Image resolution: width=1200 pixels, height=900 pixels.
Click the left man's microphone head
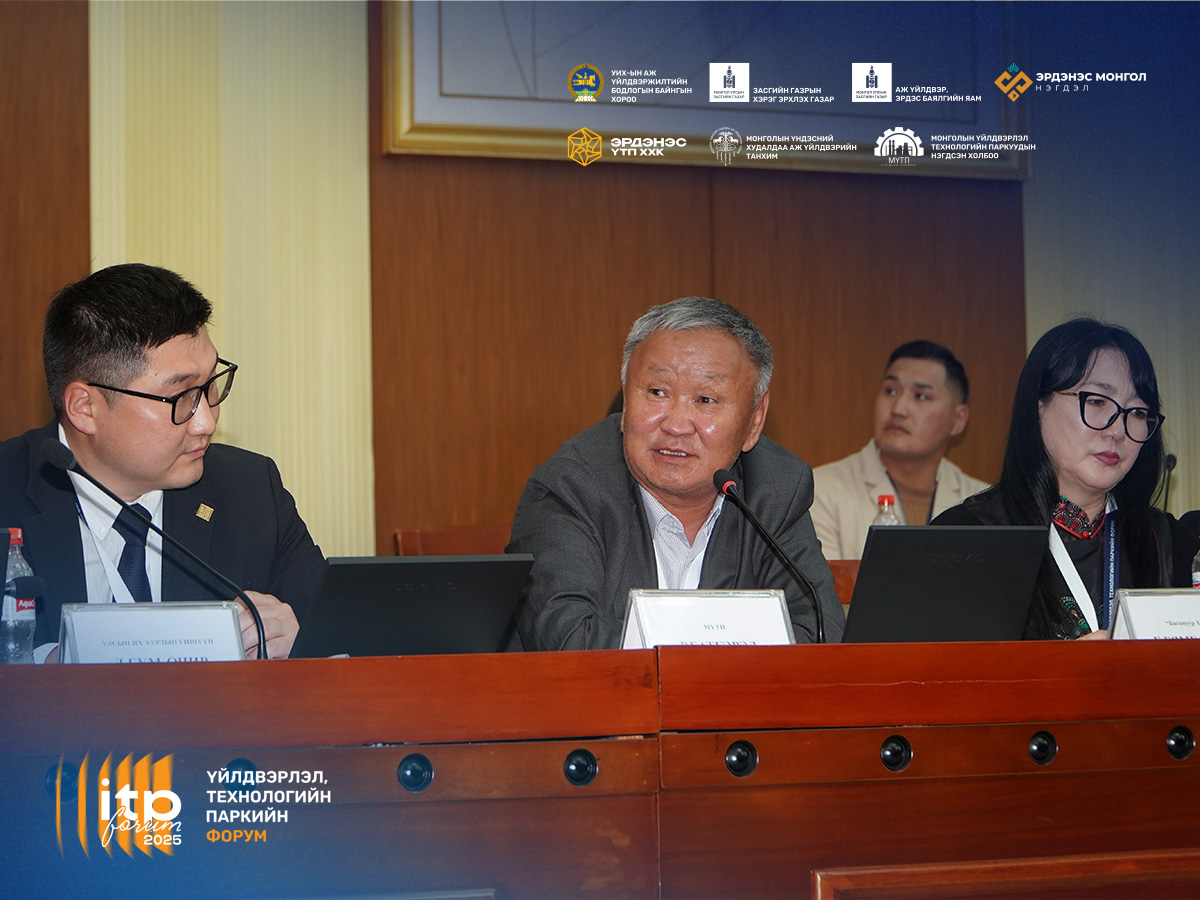tap(57, 454)
